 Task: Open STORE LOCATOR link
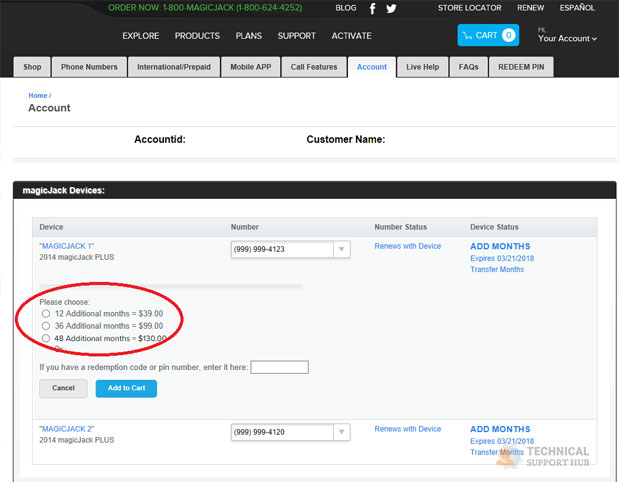[x=469, y=8]
